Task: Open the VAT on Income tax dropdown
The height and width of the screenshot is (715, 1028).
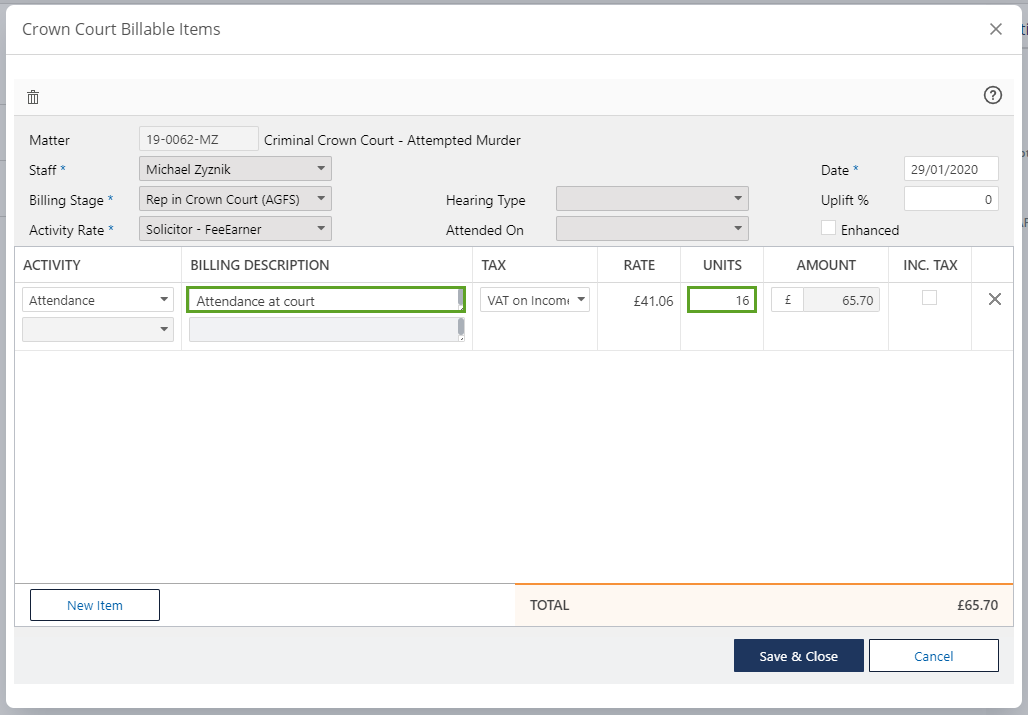Action: (x=535, y=300)
